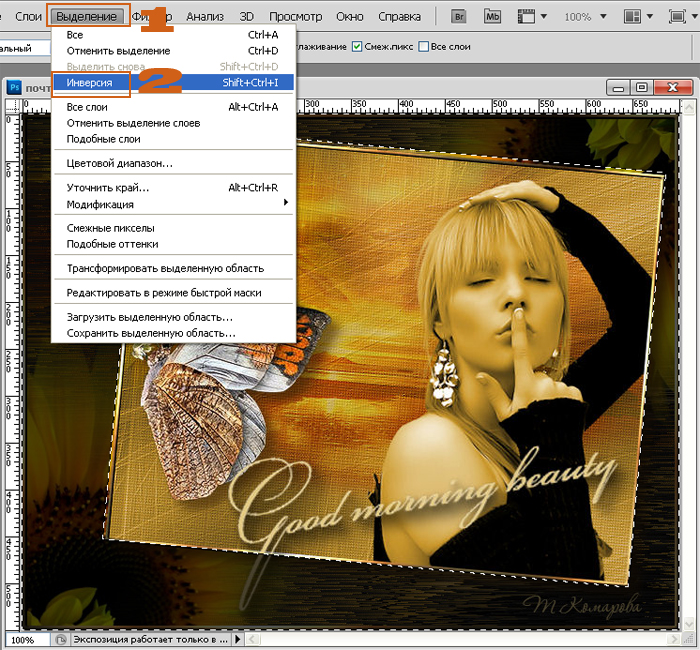Click the vertical scrollbar down arrow

coord(689,623)
